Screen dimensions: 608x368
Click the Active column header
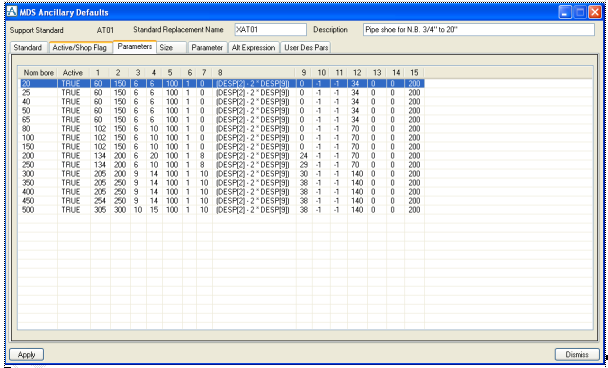coord(73,73)
